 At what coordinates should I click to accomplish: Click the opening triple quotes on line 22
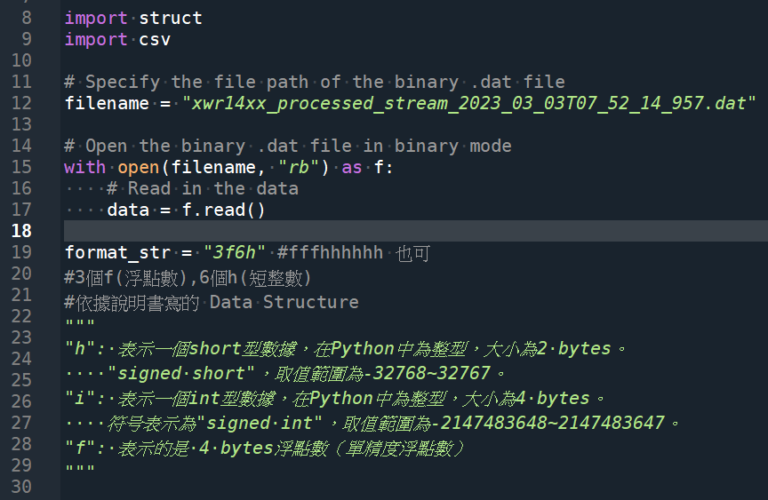click(x=80, y=324)
